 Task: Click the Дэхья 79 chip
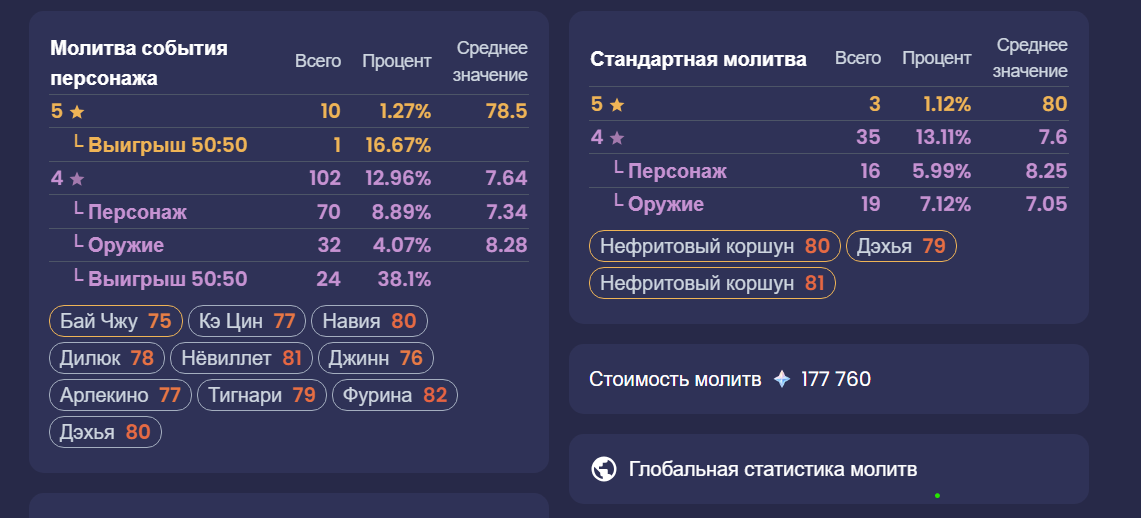click(x=901, y=246)
